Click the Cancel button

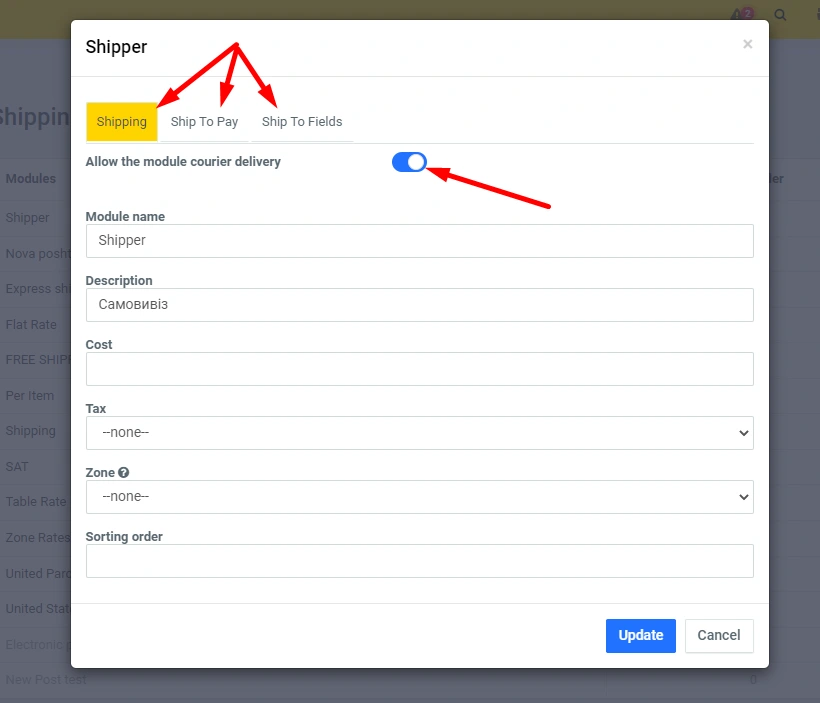[718, 635]
